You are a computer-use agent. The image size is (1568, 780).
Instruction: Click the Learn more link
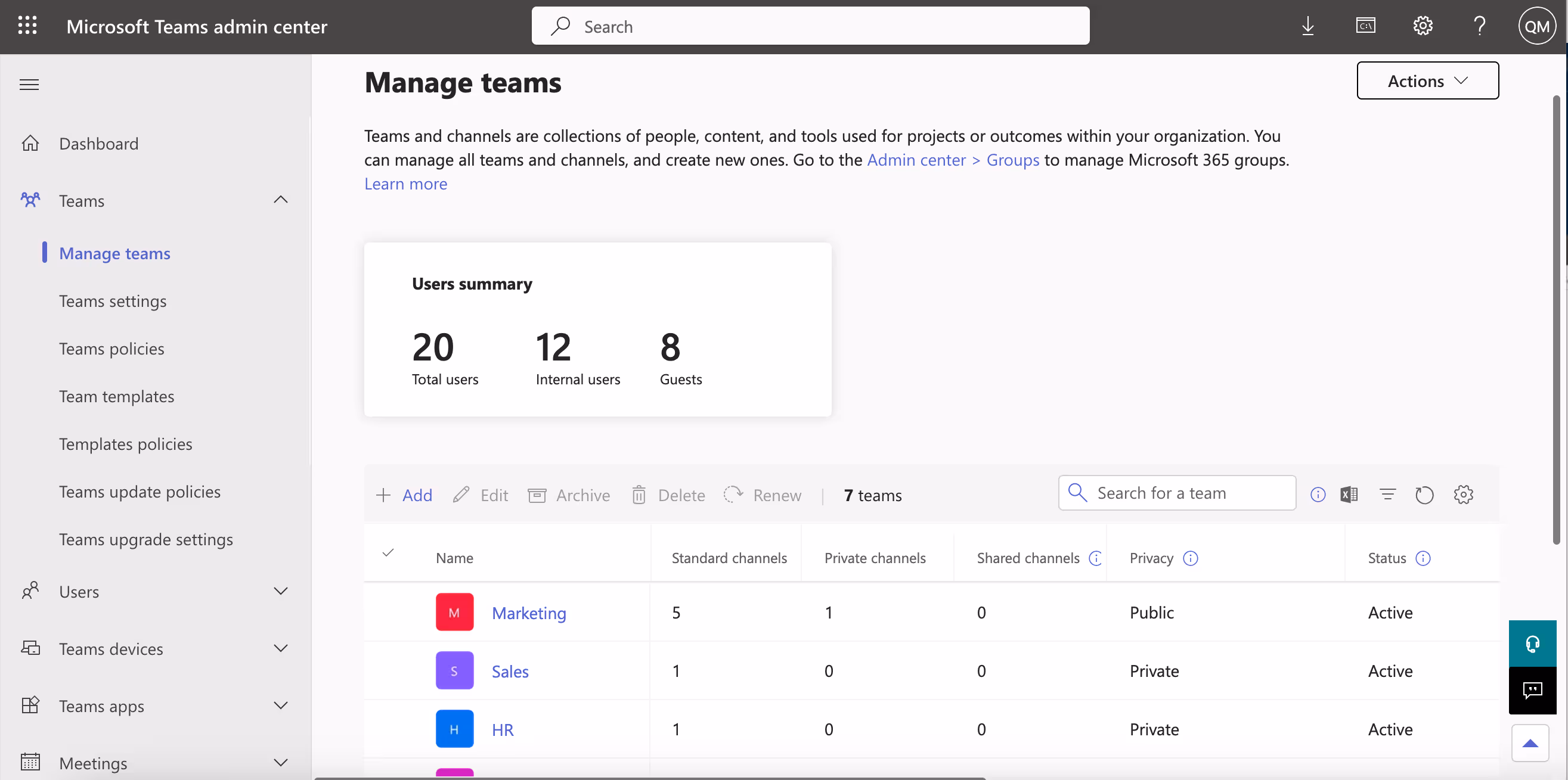[405, 184]
